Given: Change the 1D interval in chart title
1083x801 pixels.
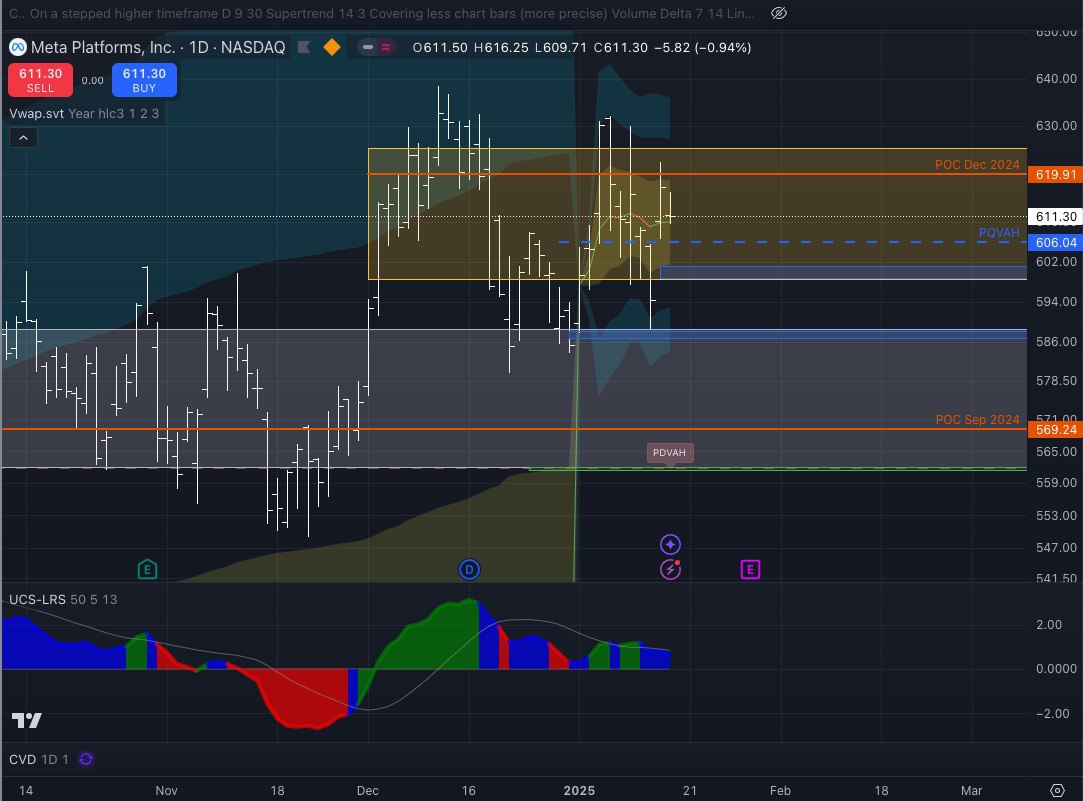Looking at the screenshot, I should (203, 48).
